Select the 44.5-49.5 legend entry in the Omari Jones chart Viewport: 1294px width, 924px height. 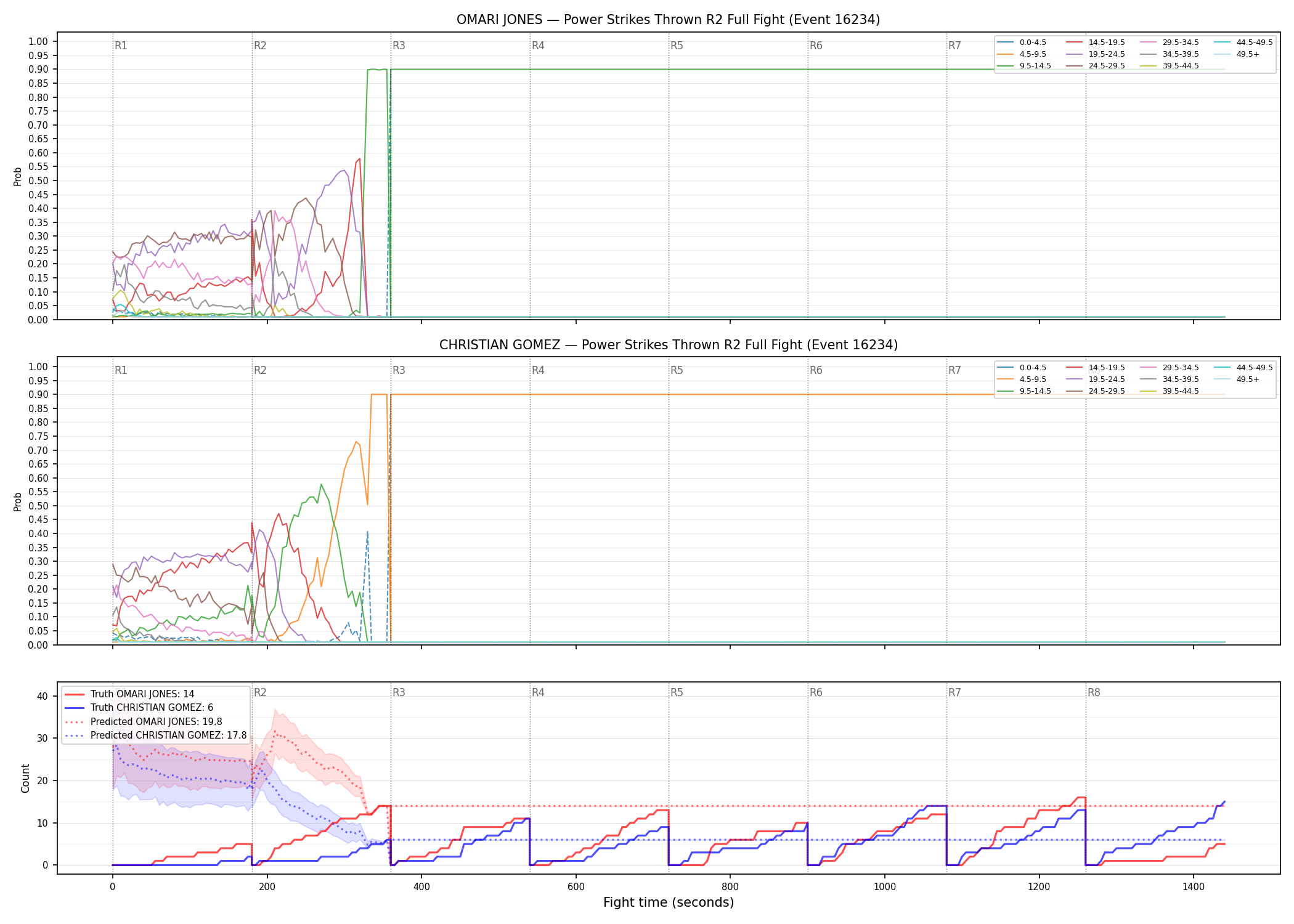coord(1244,43)
